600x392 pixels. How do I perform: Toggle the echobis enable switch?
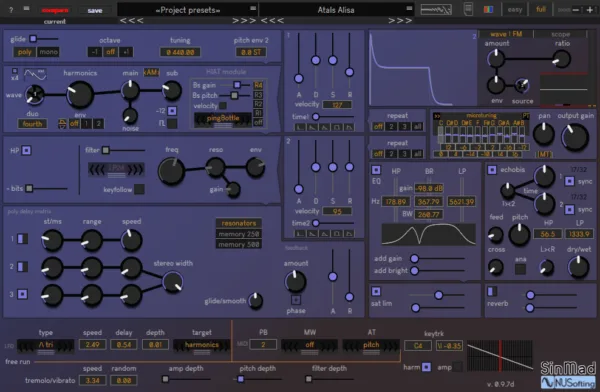coord(492,170)
